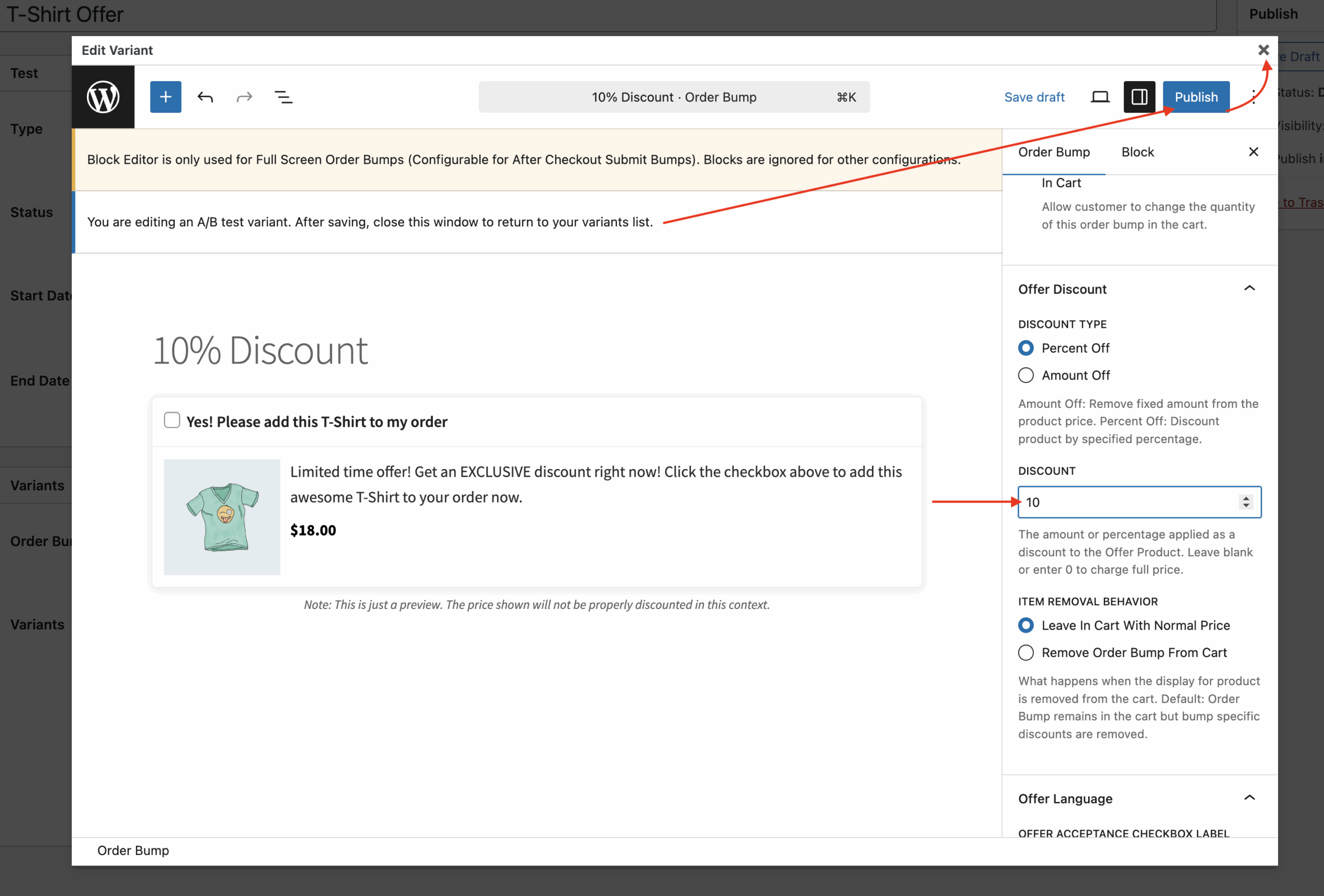The width and height of the screenshot is (1324, 896).
Task: Toggle the settings sidebar panel icon
Action: (x=1139, y=97)
